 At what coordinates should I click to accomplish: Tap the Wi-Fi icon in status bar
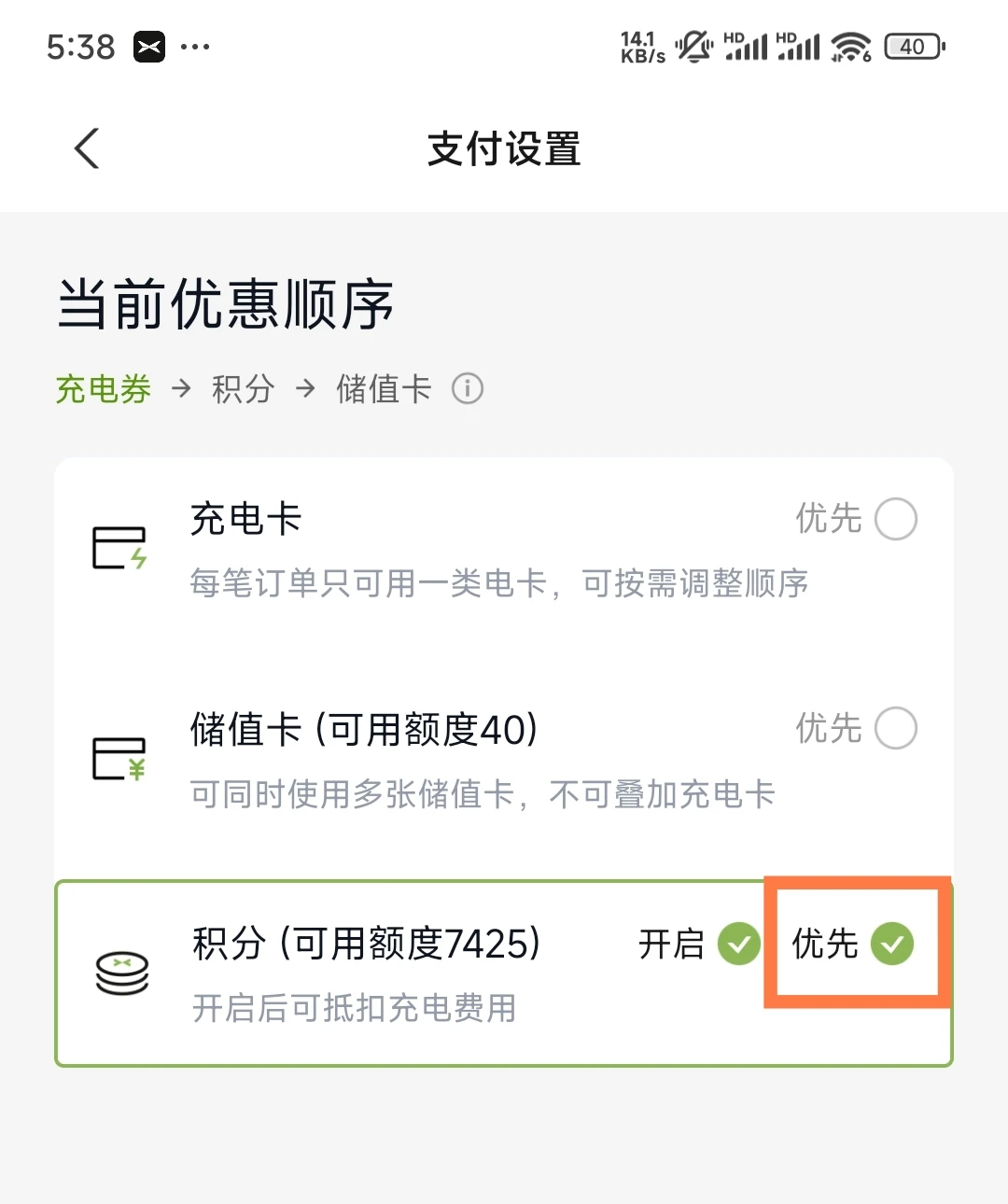pyautogui.click(x=851, y=47)
